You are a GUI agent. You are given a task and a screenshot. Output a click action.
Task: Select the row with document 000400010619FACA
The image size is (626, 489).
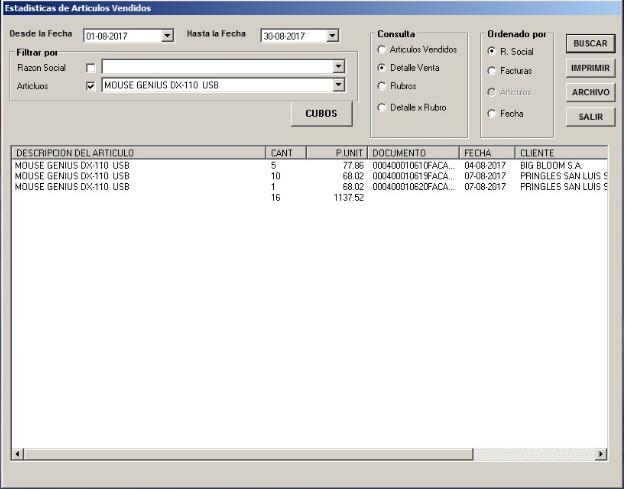310,176
